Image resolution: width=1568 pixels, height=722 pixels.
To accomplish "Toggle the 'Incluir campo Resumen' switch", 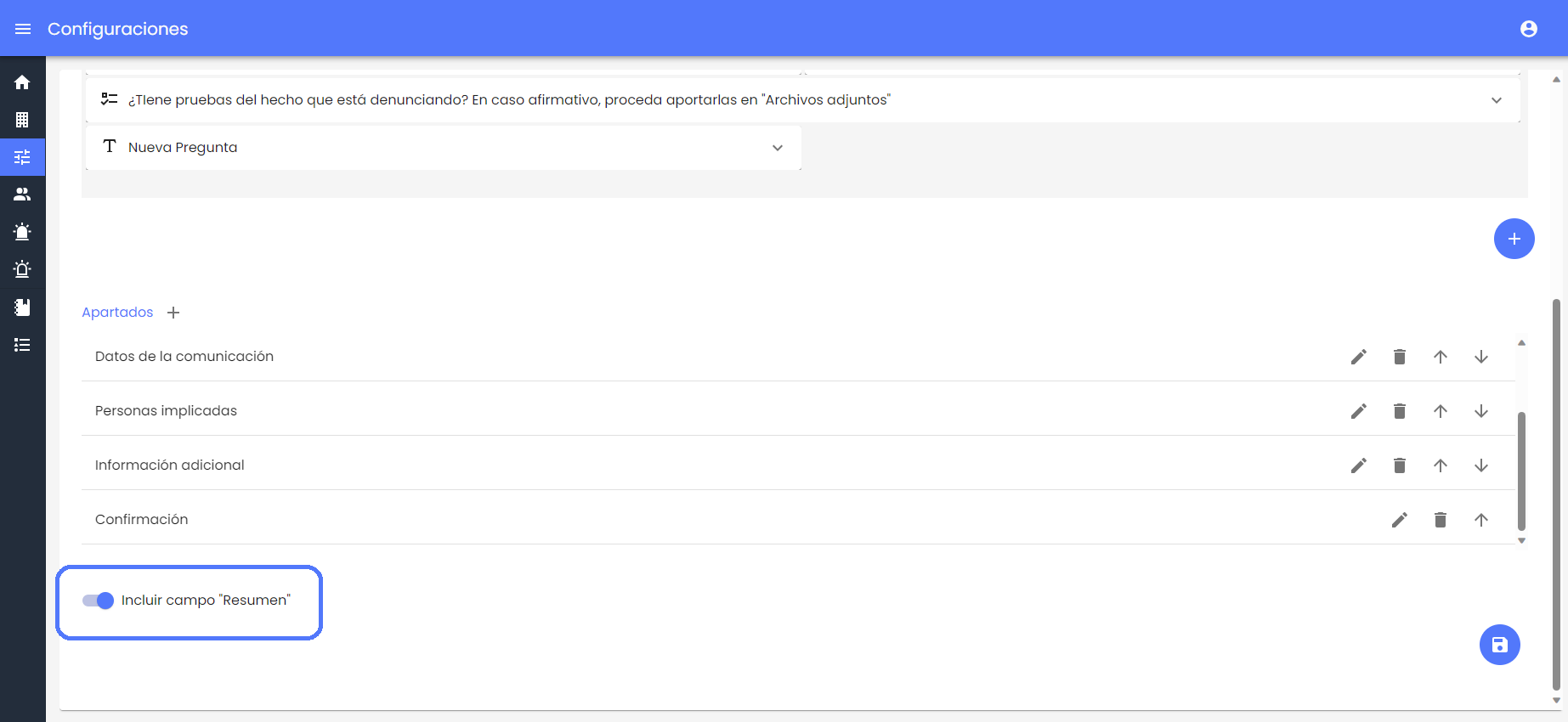I will (x=99, y=601).
